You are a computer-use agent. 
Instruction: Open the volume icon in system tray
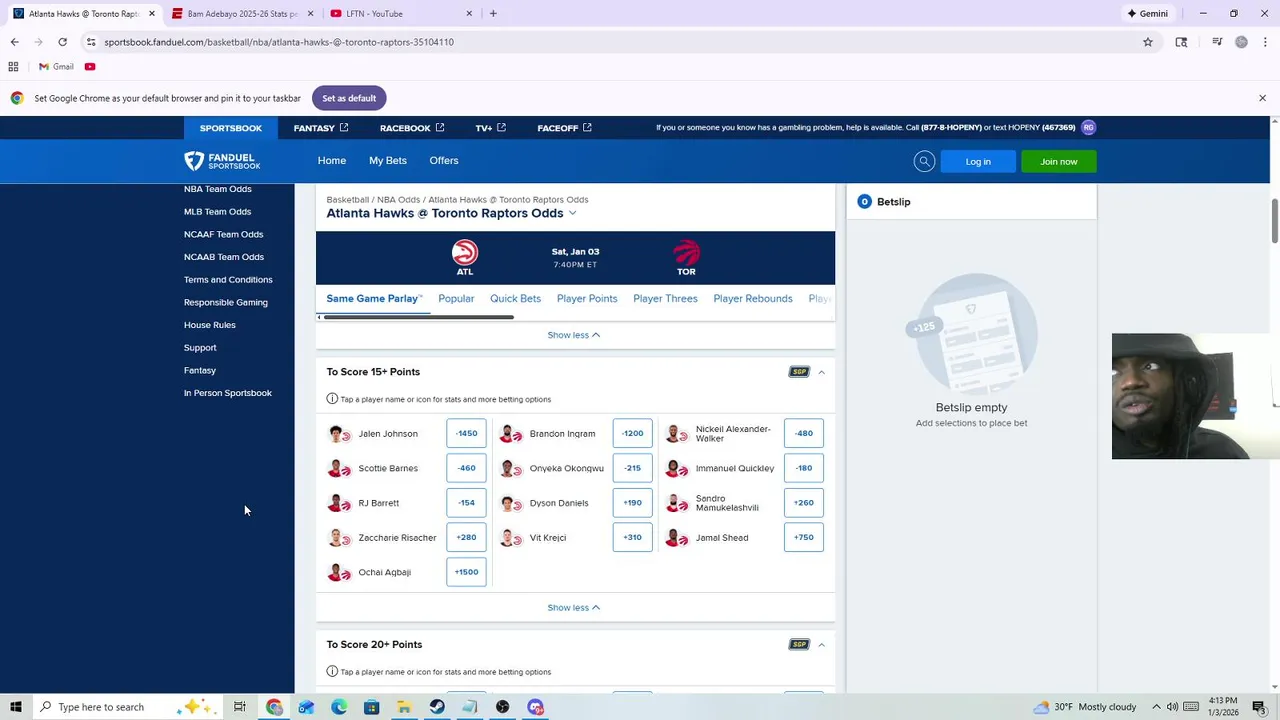click(x=1172, y=707)
